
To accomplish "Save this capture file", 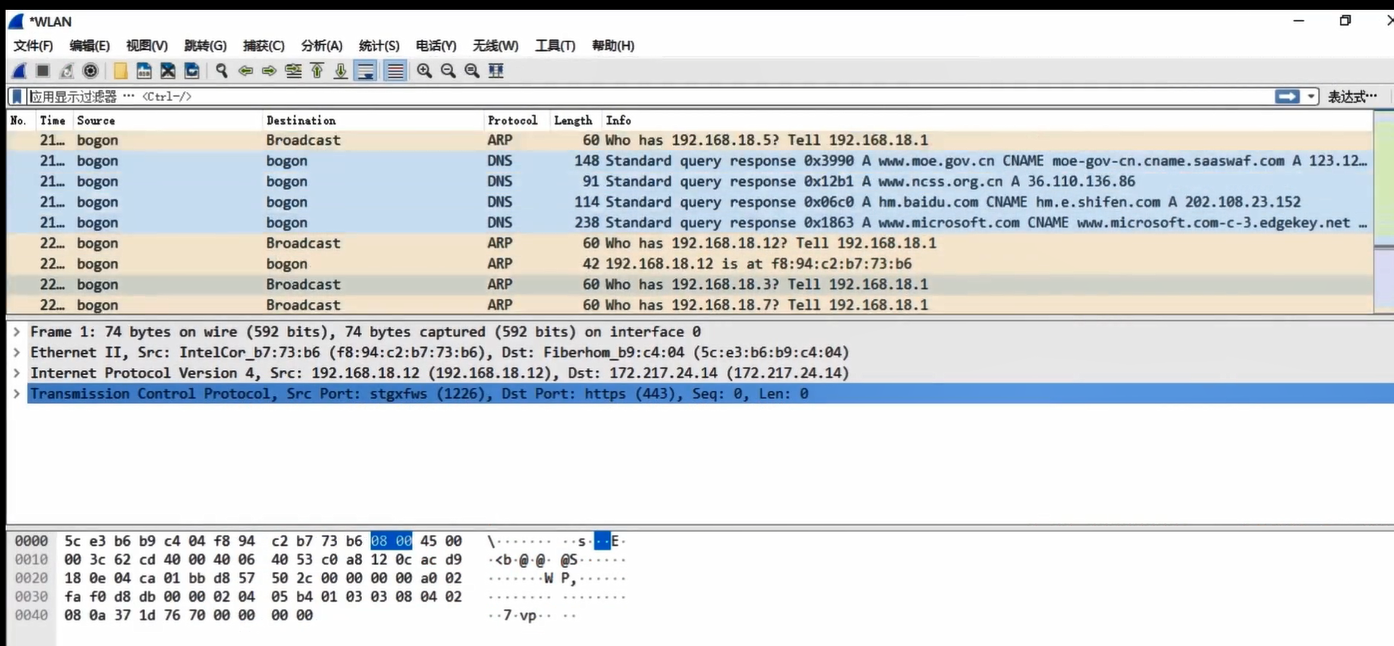I will [144, 71].
